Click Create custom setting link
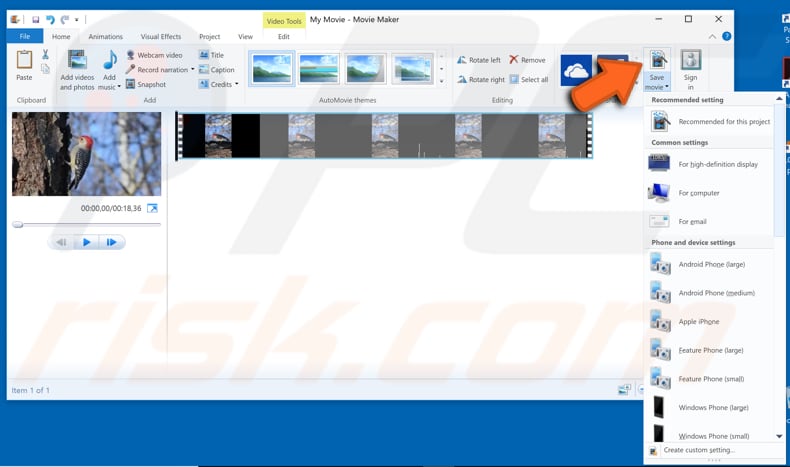Viewport: 790px width, 467px height. click(x=699, y=450)
